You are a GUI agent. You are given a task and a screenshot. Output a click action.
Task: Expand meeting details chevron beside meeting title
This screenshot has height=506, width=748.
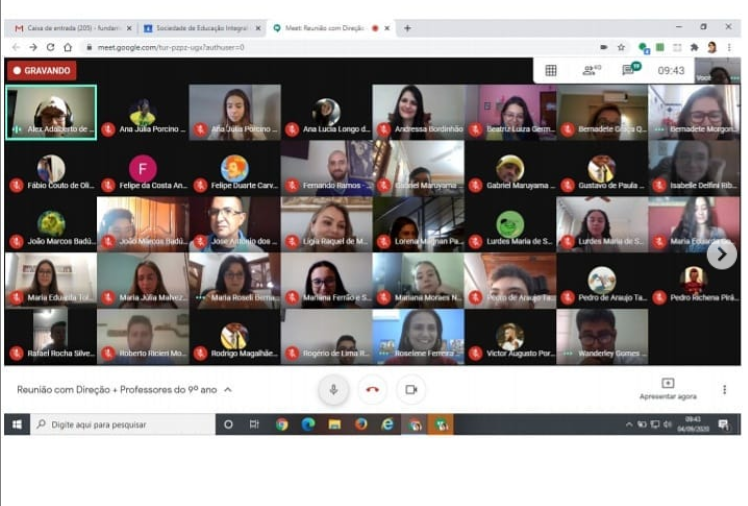pos(228,389)
